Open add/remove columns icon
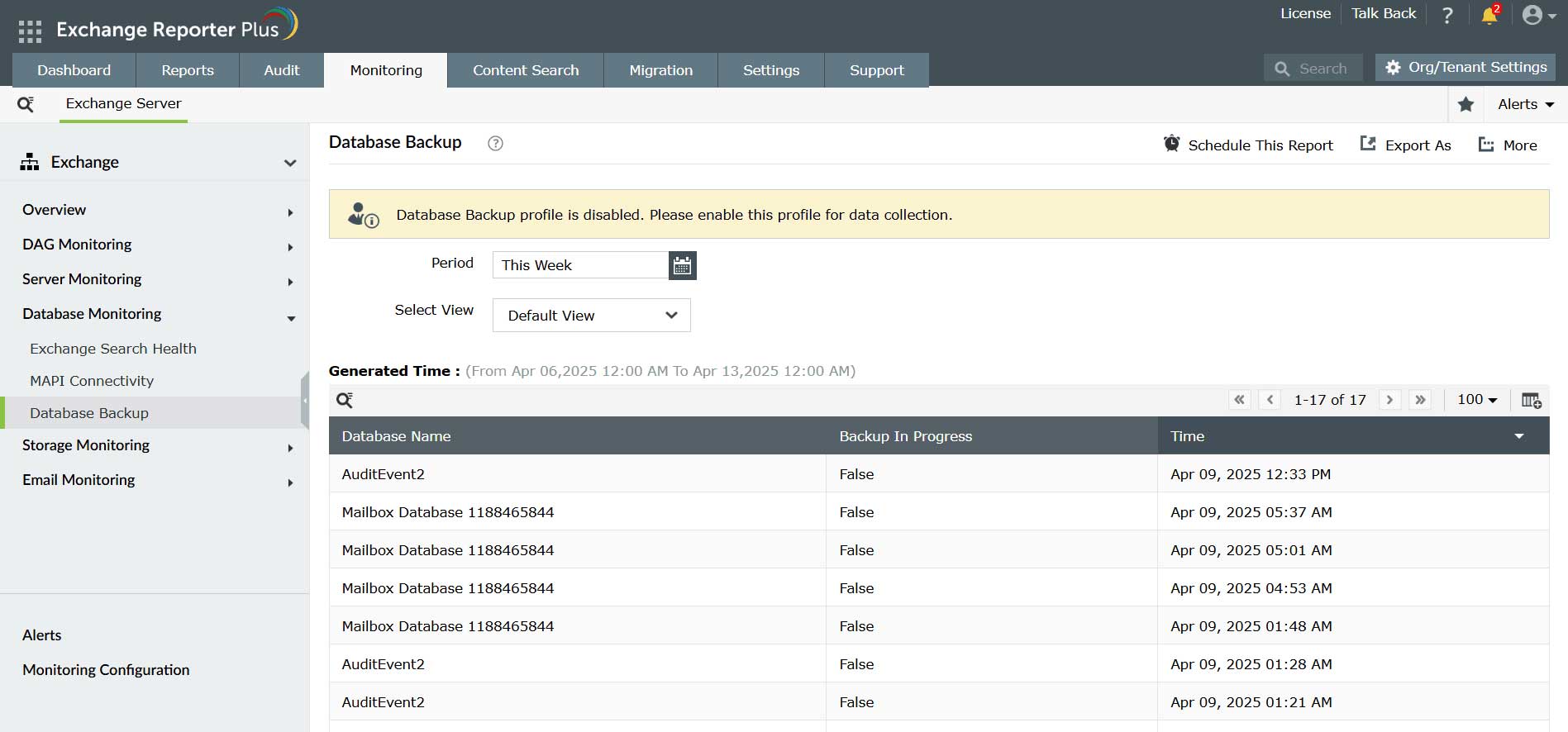1568x732 pixels. pos(1532,400)
